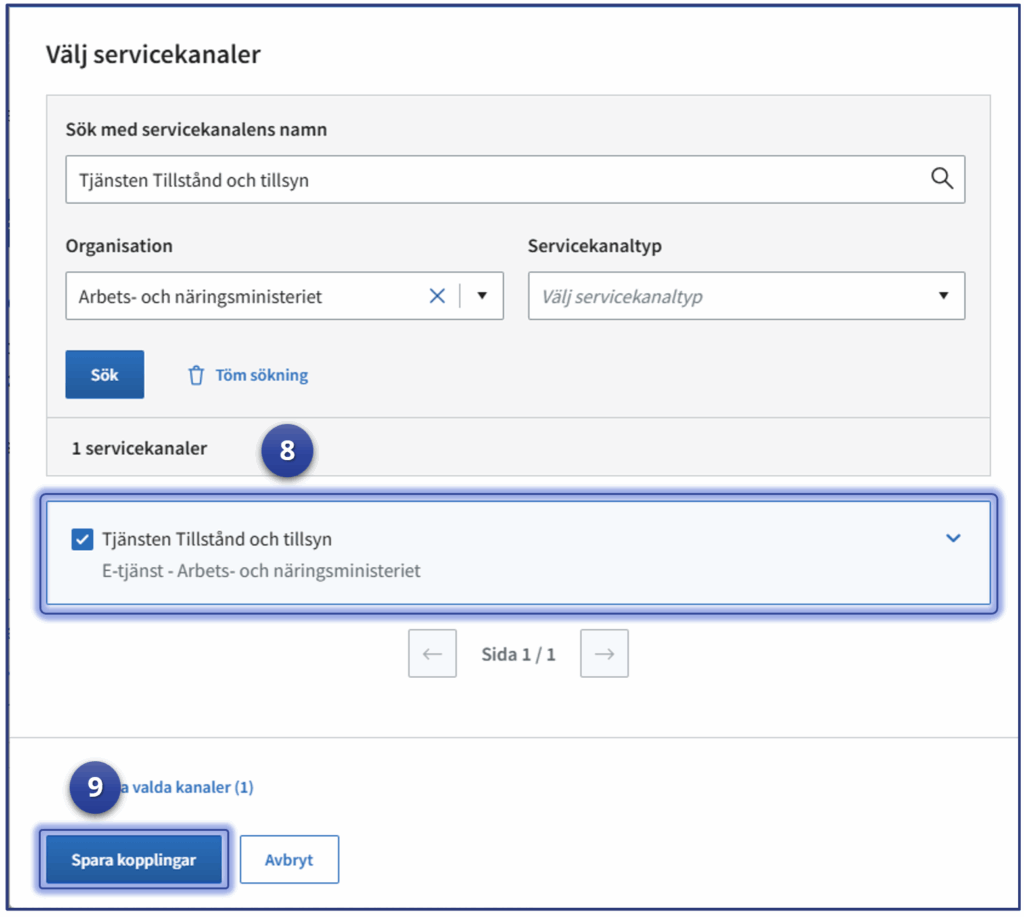This screenshot has height=917, width=1024.
Task: Go to the next results page arrow
Action: click(x=604, y=654)
